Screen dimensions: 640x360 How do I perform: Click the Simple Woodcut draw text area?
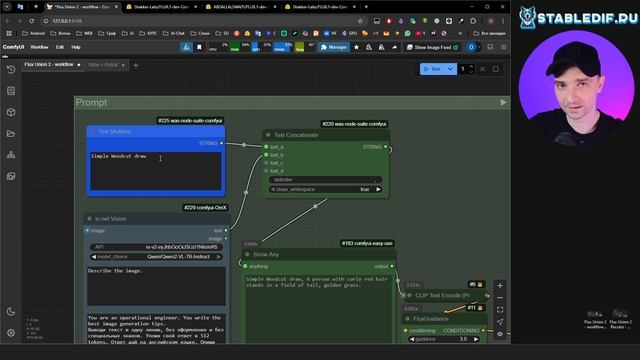[x=156, y=171]
